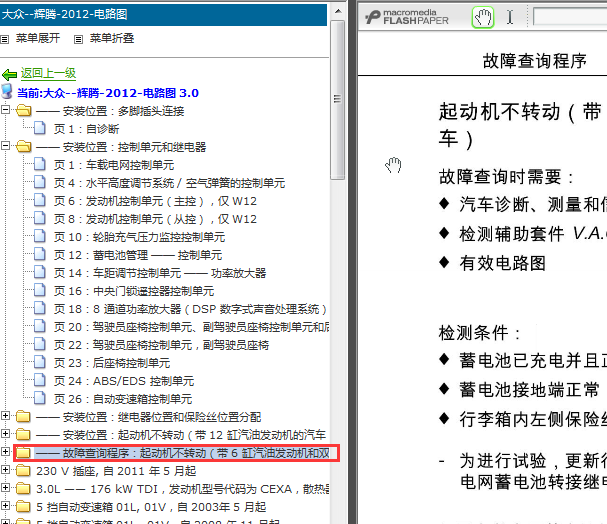Image resolution: width=607 pixels, height=524 pixels.
Task: Click the 菜单折叠 list icon
Action: [79, 39]
